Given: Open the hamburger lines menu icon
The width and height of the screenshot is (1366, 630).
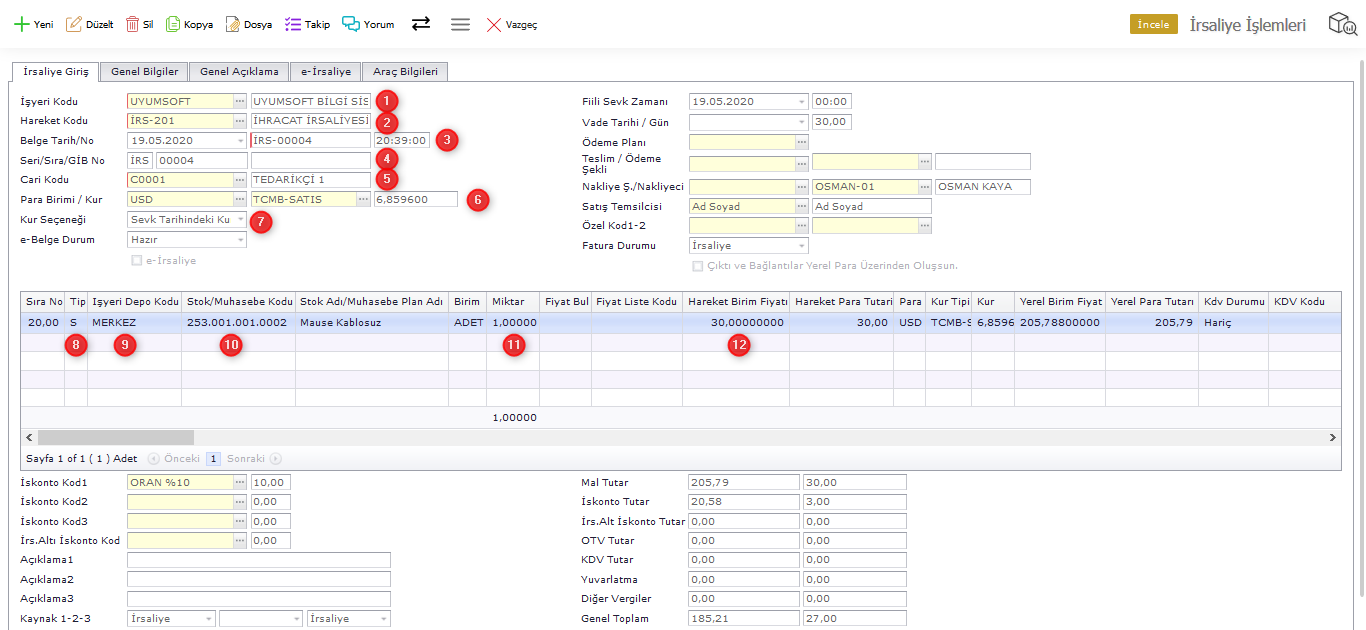Looking at the screenshot, I should (460, 24).
